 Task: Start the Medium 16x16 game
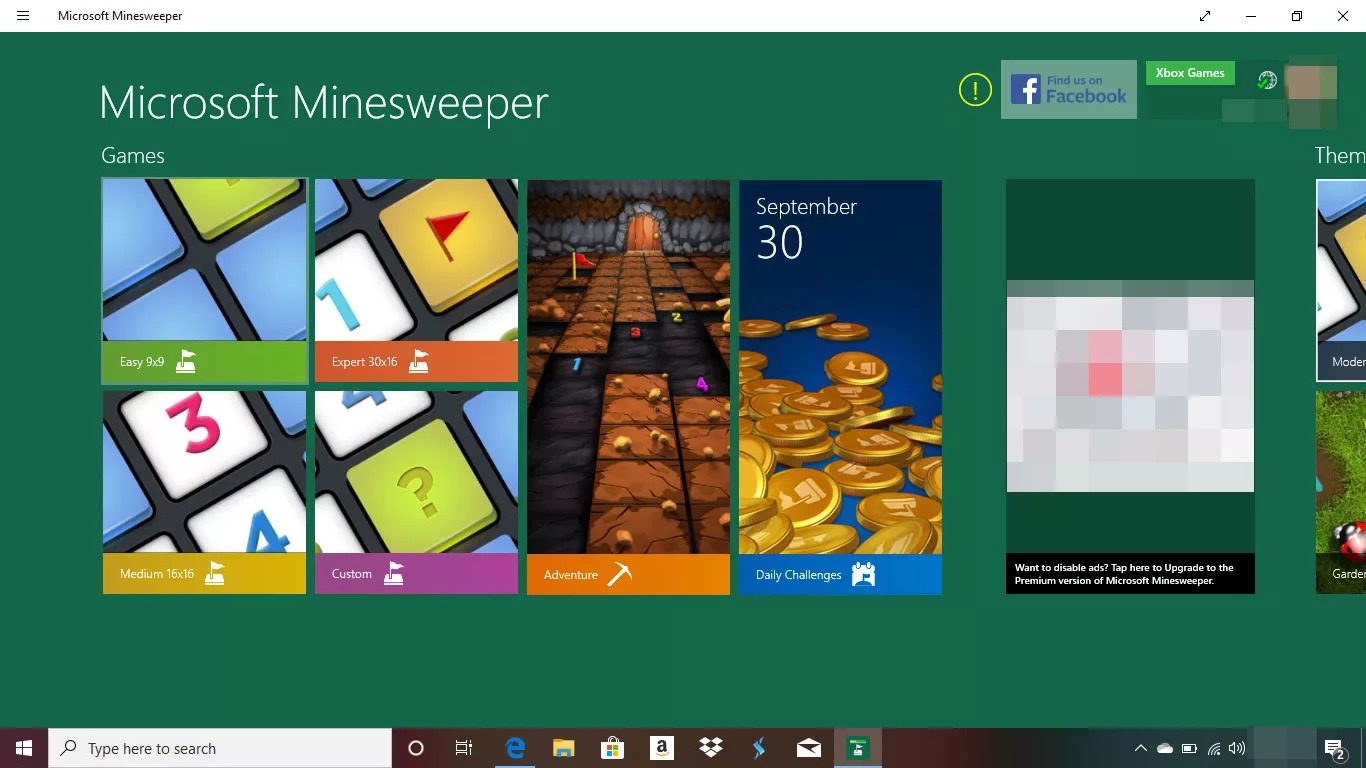click(x=204, y=492)
